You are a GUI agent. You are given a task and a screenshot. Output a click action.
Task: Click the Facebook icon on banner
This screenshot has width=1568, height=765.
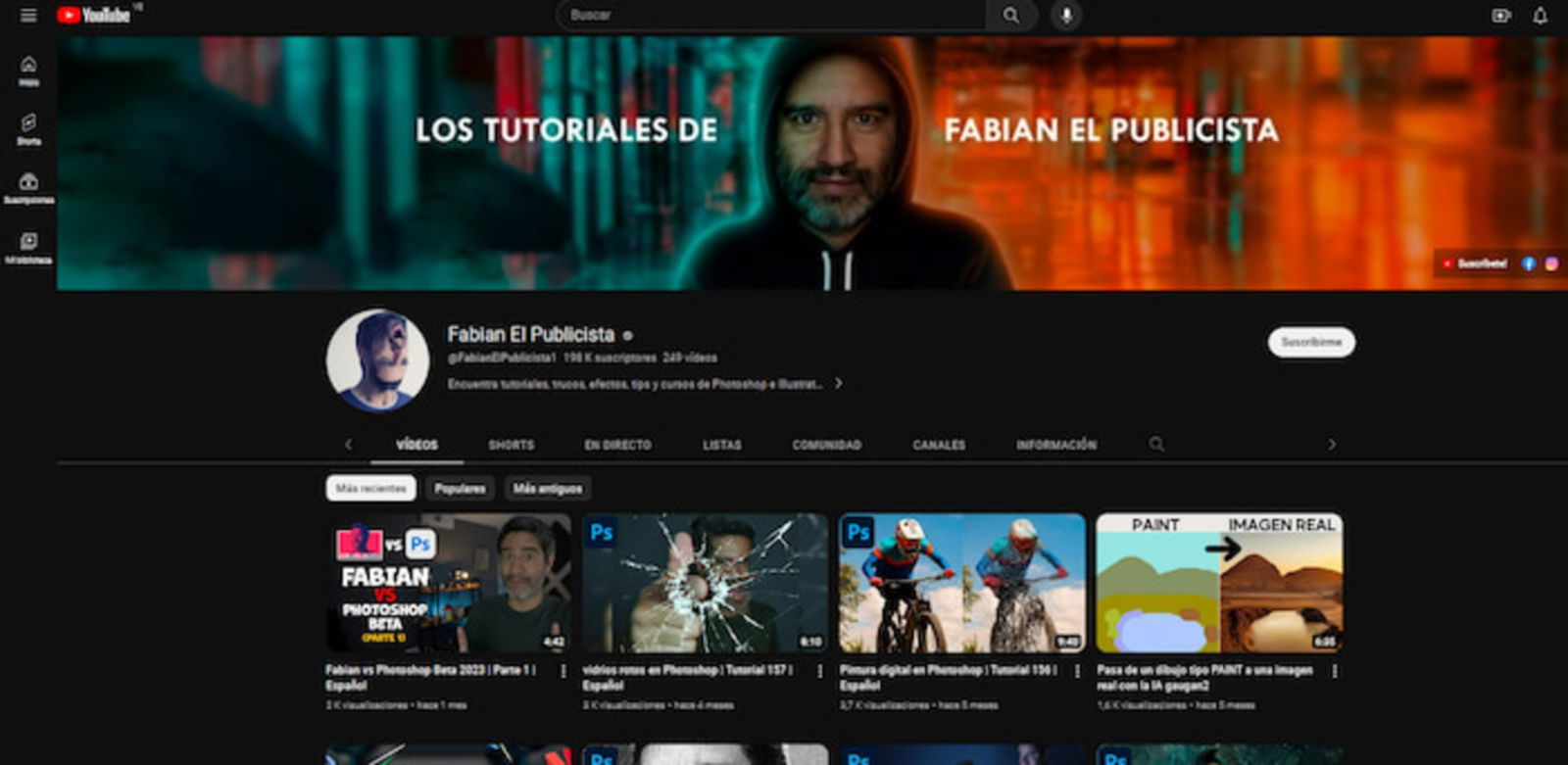[x=1528, y=263]
